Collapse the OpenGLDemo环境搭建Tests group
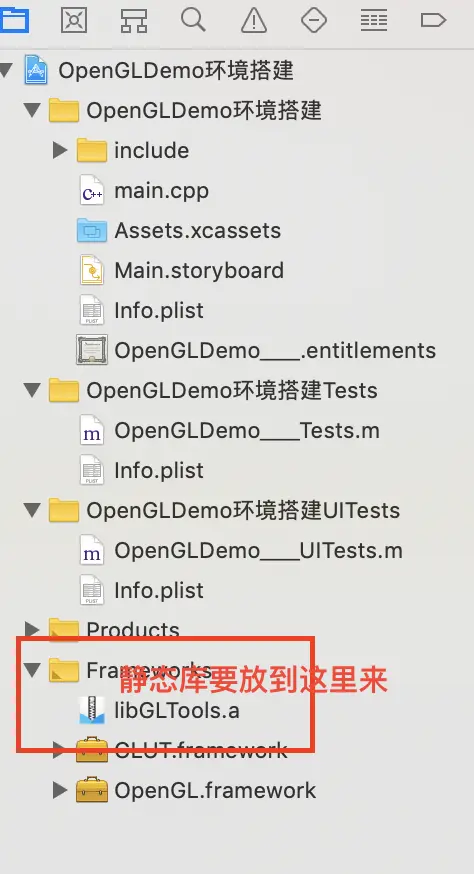This screenshot has width=474, height=874. point(32,390)
